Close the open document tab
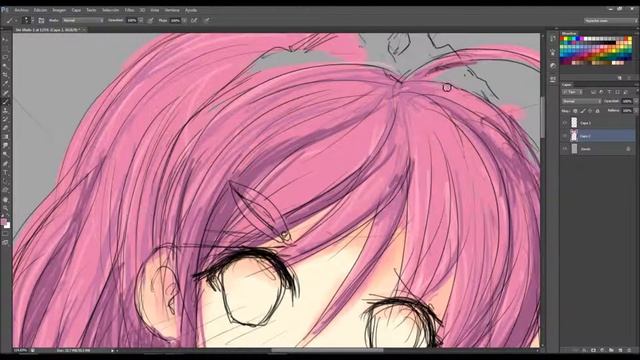 [84, 30]
